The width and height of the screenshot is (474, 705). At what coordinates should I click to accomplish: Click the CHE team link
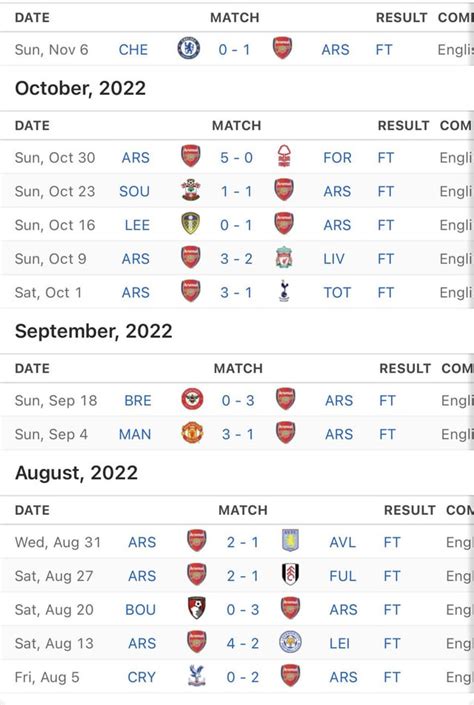(133, 49)
